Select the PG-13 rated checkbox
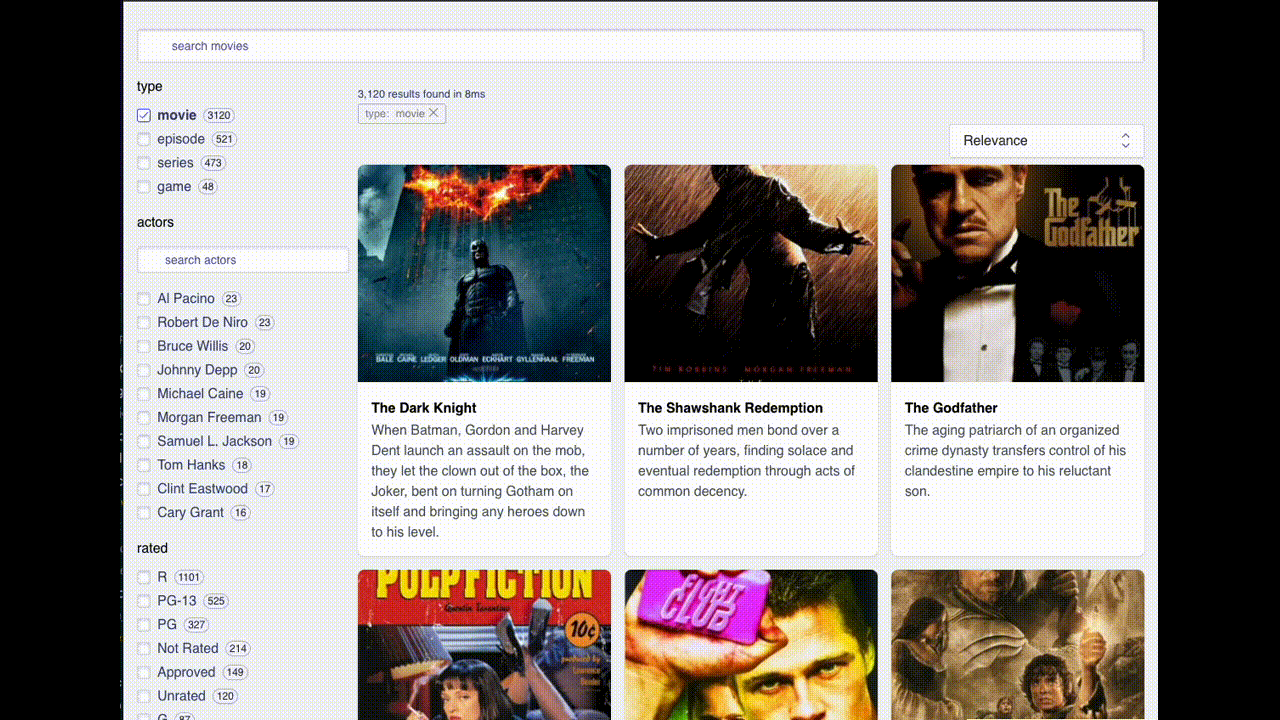This screenshot has height=720, width=1280. tap(144, 601)
